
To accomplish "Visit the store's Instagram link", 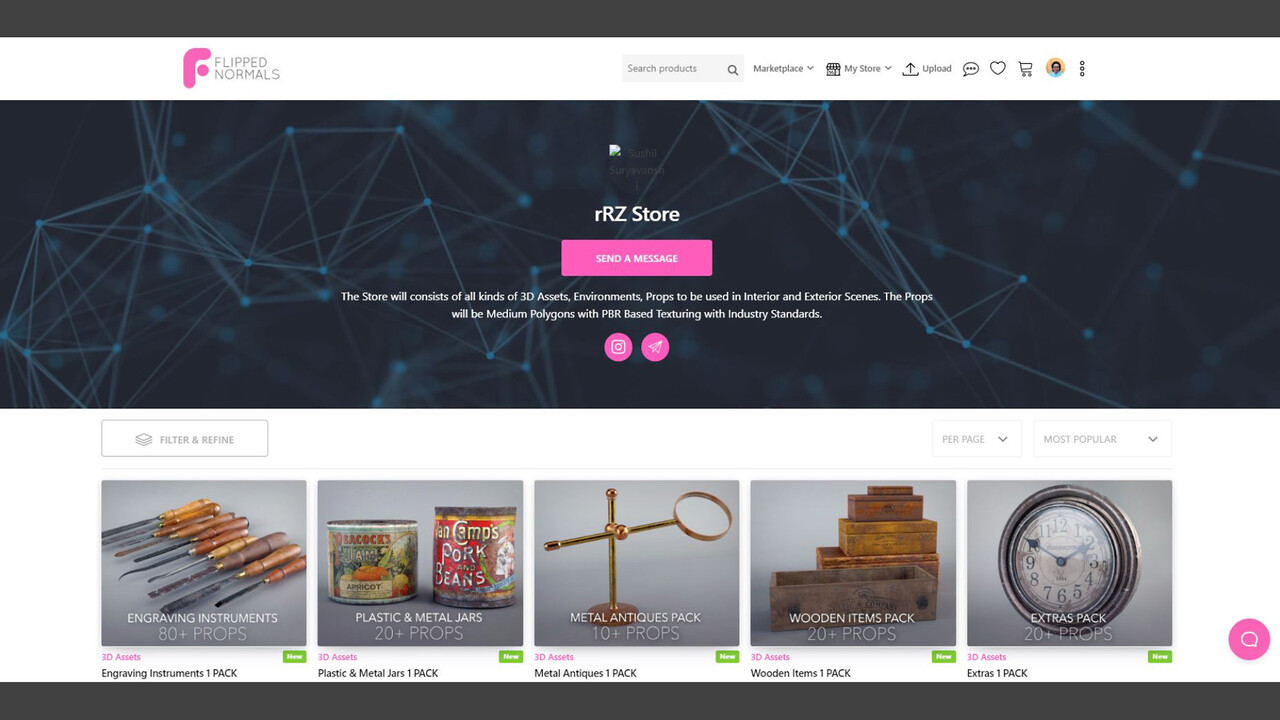I will coord(618,347).
